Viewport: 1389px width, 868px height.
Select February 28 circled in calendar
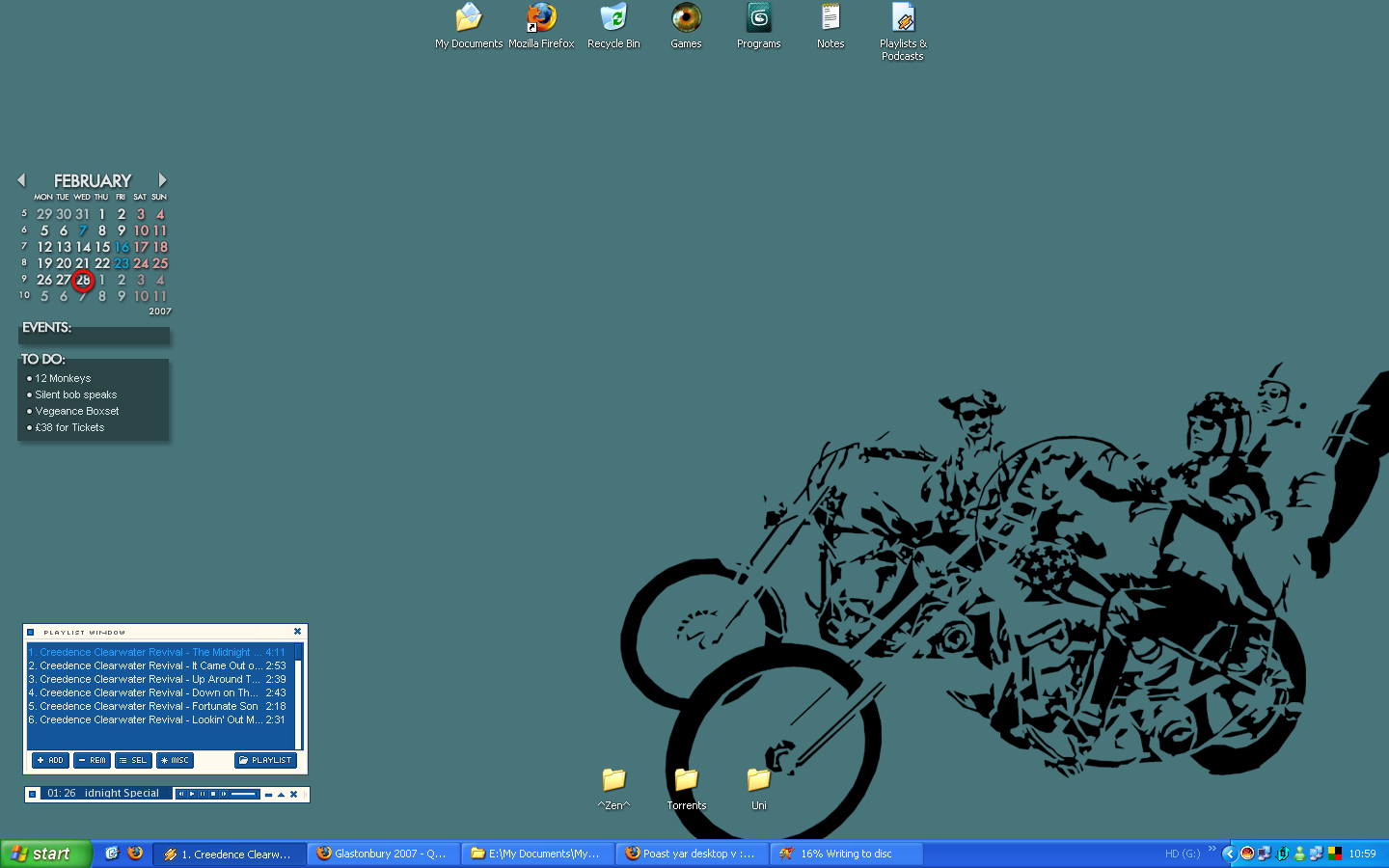point(83,281)
